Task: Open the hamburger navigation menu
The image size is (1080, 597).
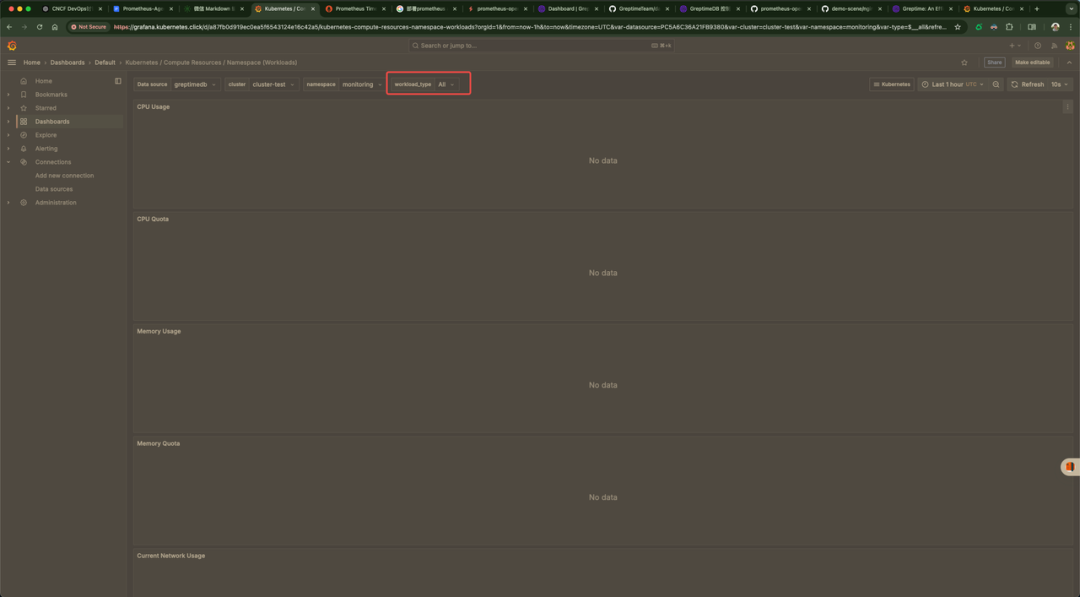Action: (12, 62)
